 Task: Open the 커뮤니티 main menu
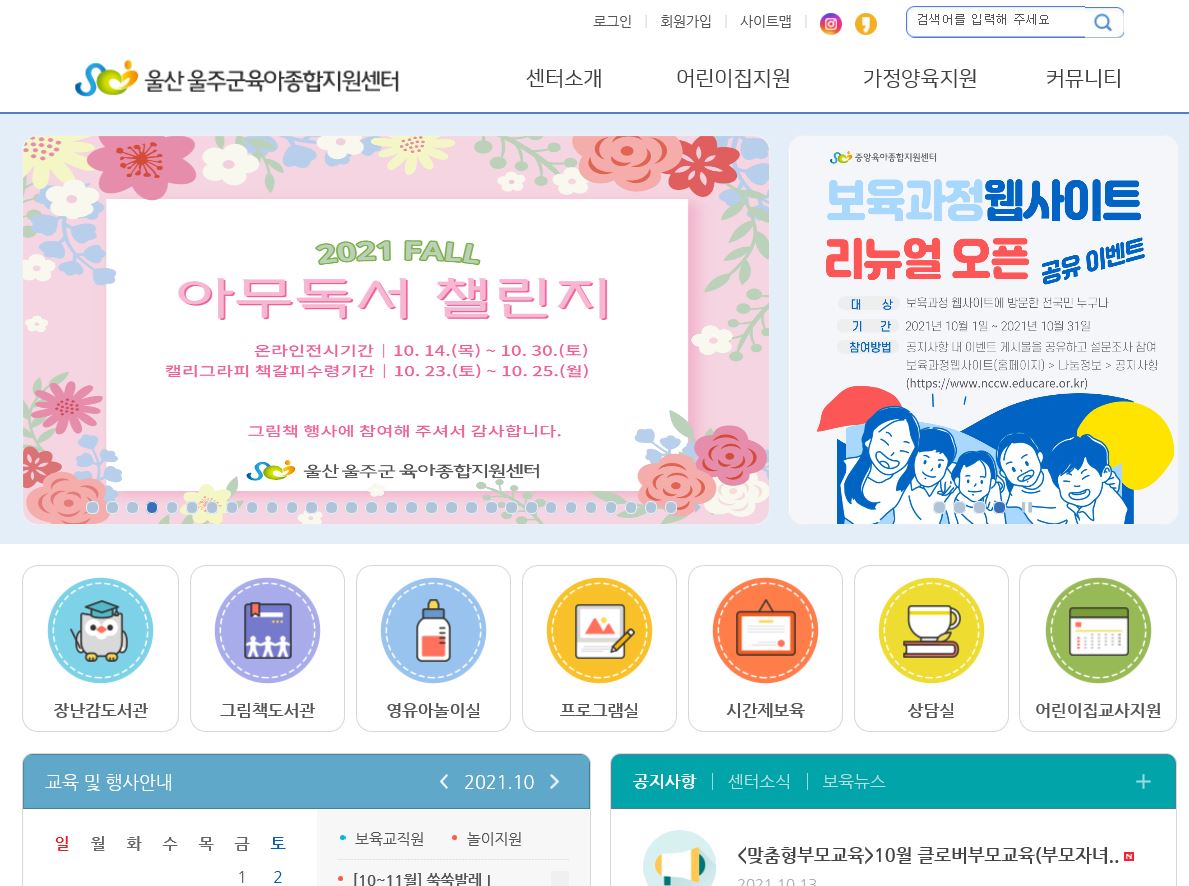pos(1083,78)
